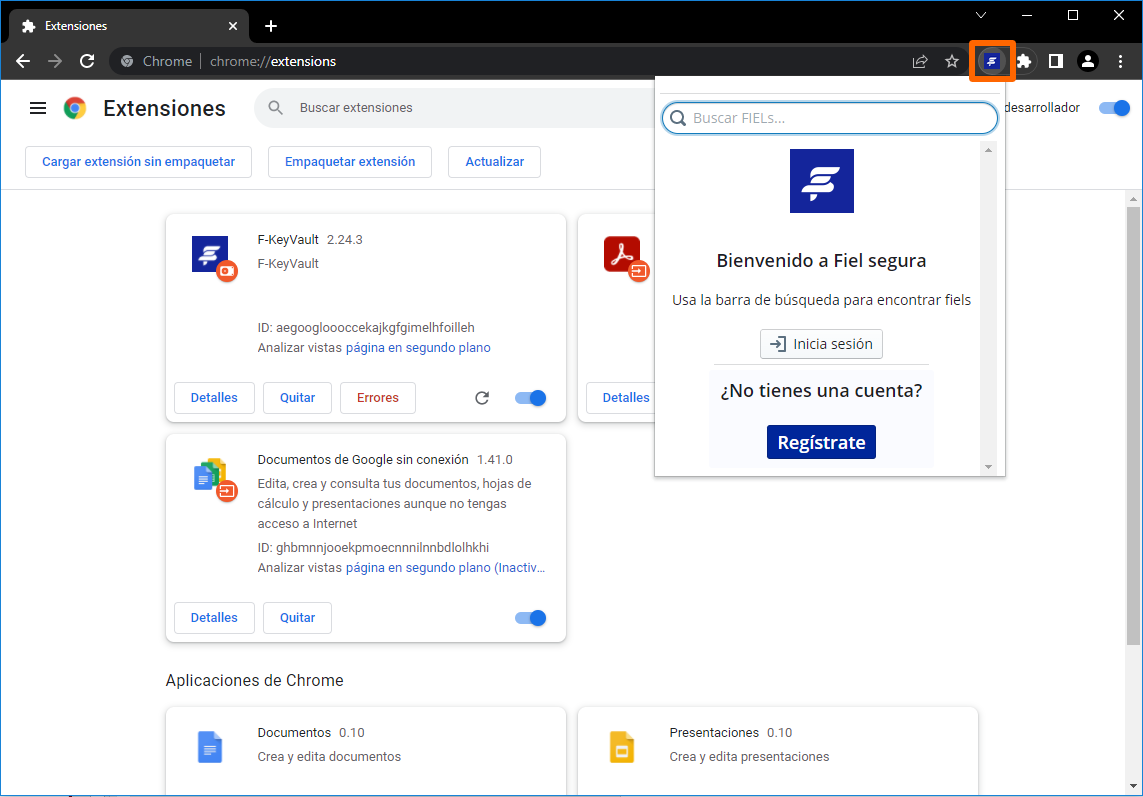
Task: Click Quitar for Documentos de Google sin conexión
Action: [297, 618]
